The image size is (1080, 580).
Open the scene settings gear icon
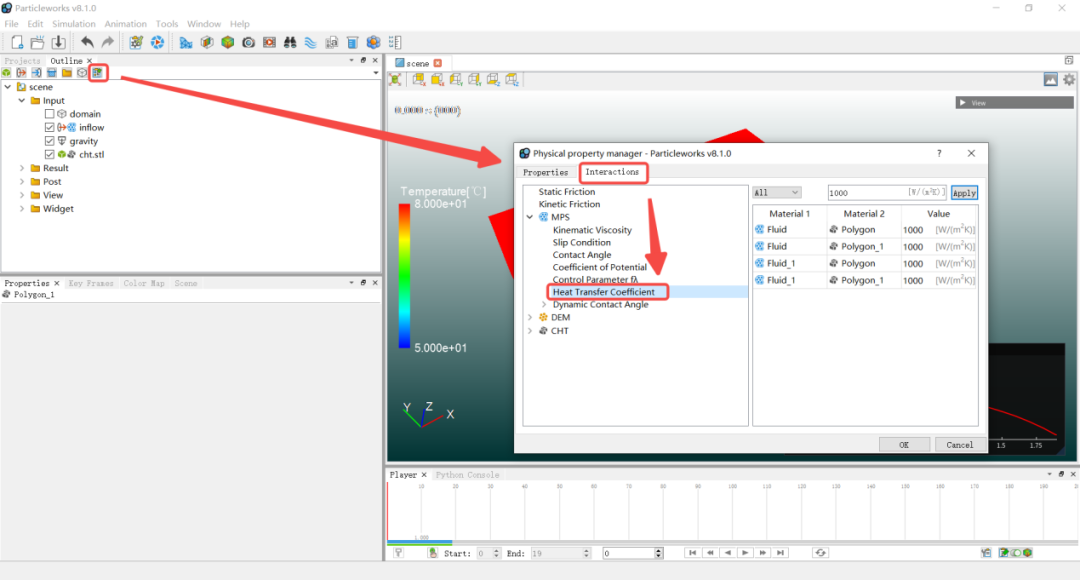coord(1069,79)
